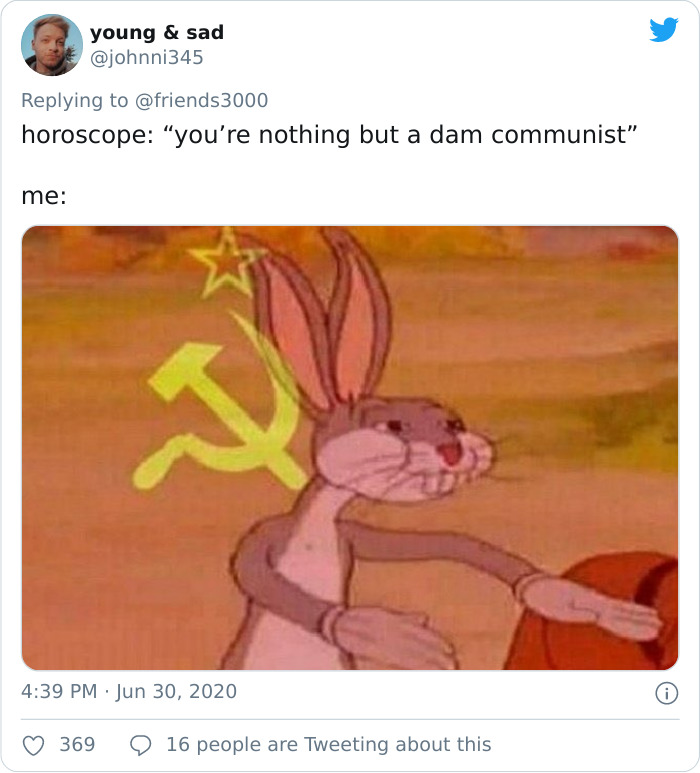Open the @friends3000 mention link
This screenshot has height=773, width=700.
pos(201,100)
